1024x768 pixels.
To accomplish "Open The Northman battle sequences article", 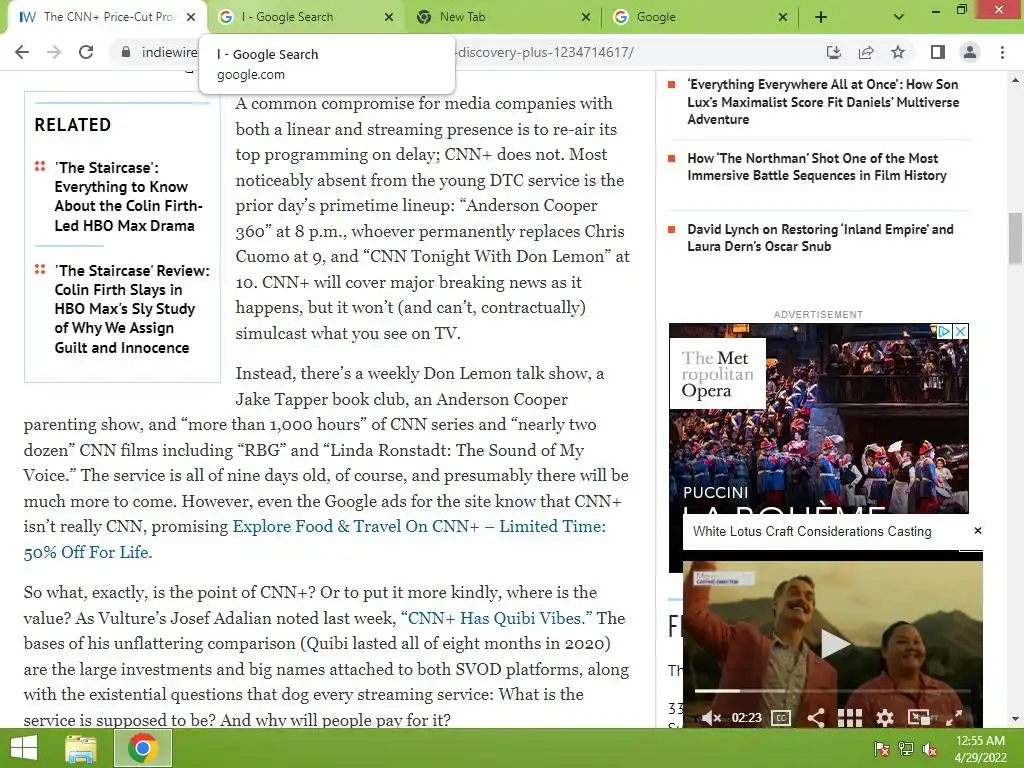I will (816, 167).
